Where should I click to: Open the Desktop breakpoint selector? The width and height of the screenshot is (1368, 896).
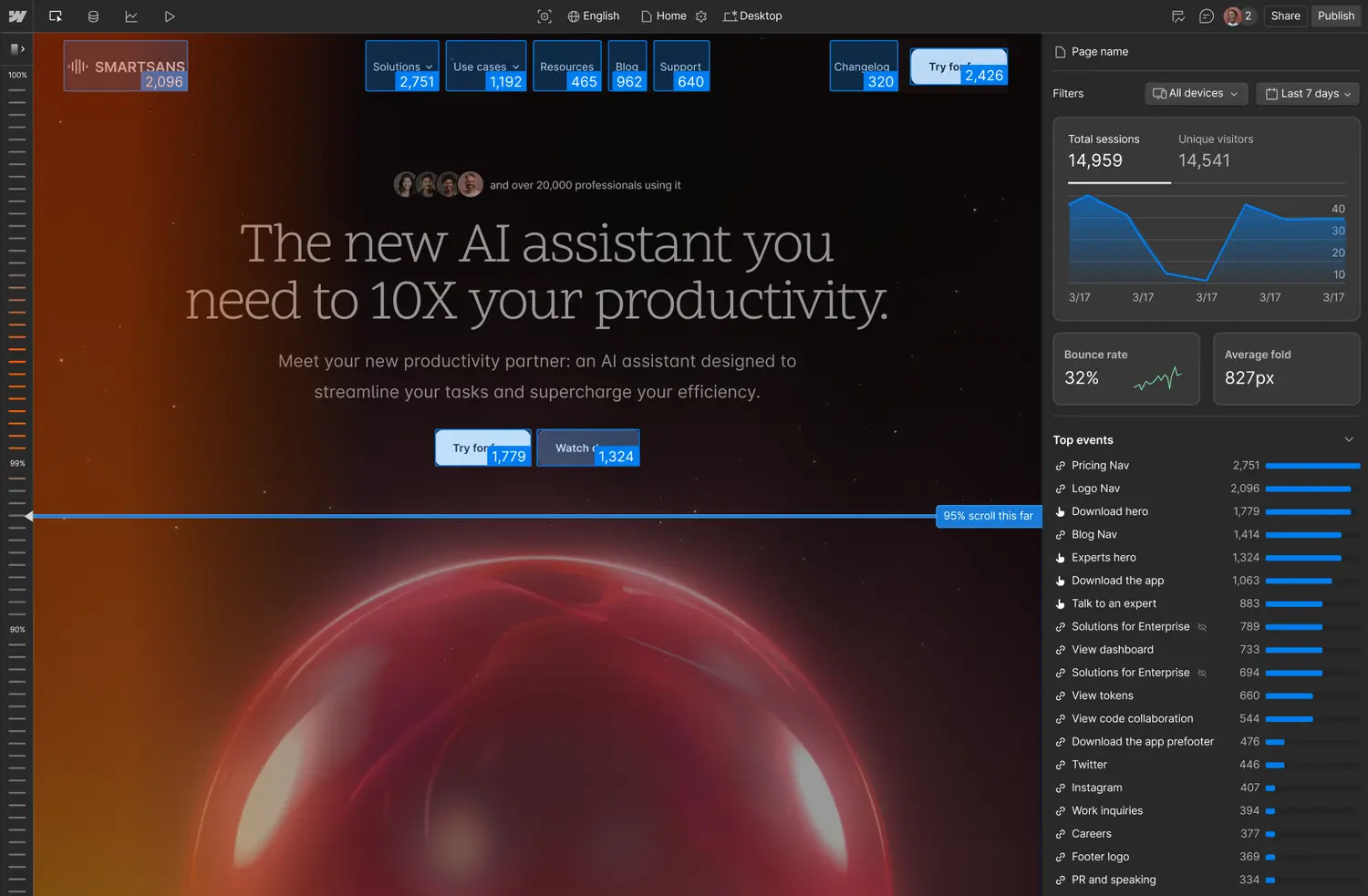[752, 16]
